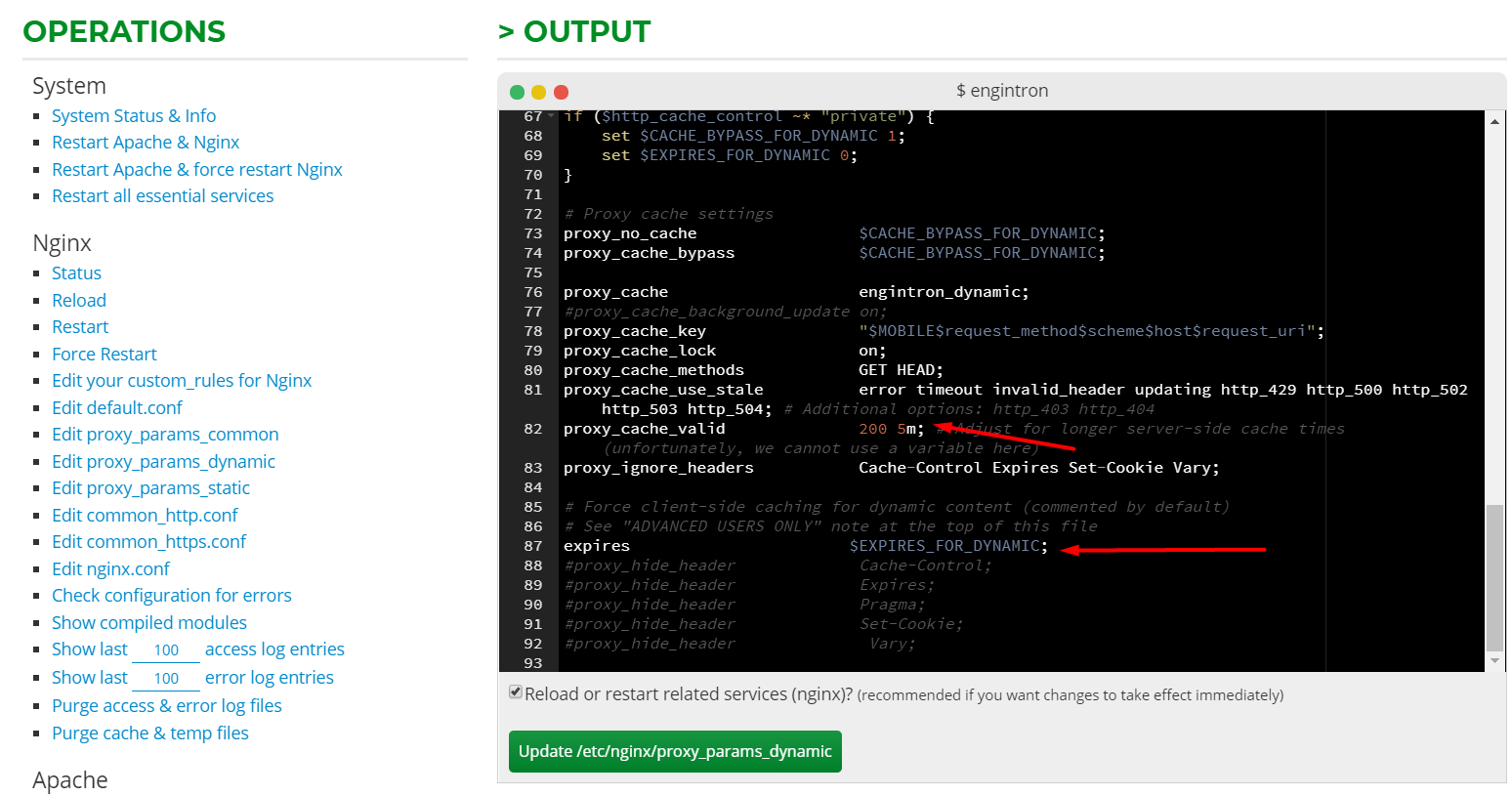Open Edit your custom_rules for Nginx
The height and width of the screenshot is (796, 1512).
[182, 381]
